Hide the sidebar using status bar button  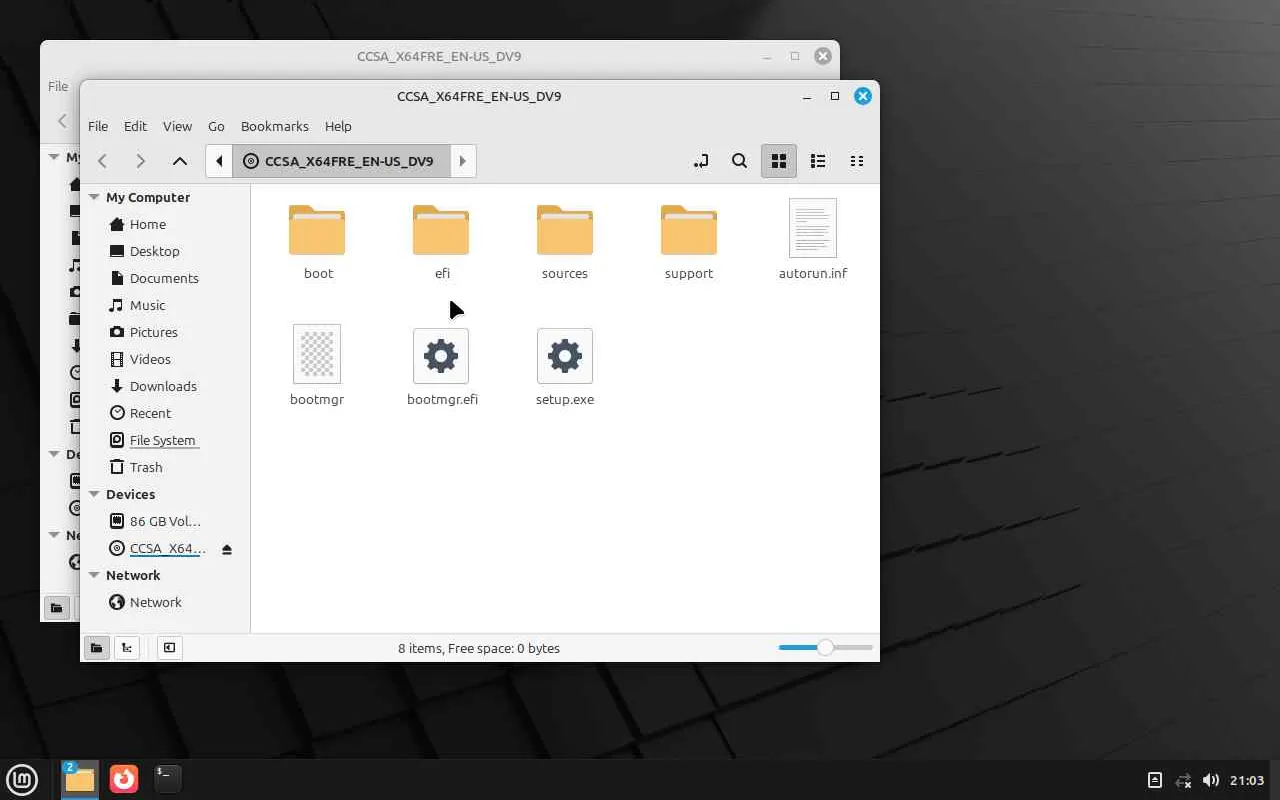point(169,648)
